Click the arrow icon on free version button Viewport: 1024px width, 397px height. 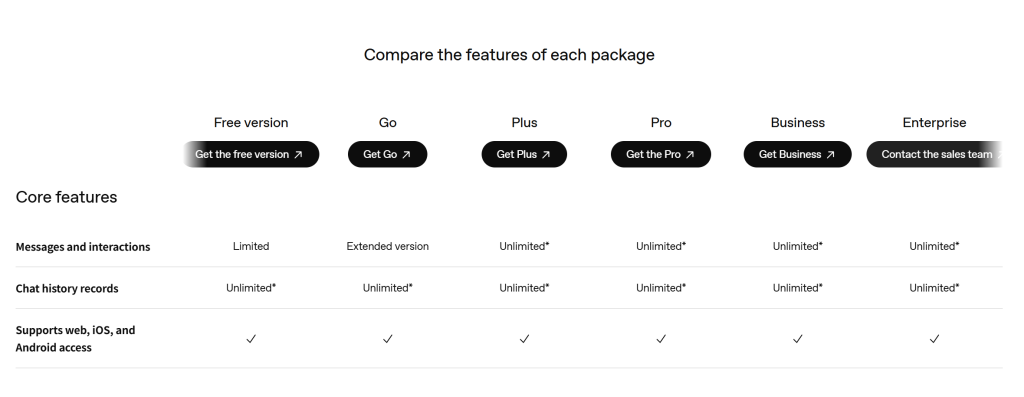(298, 155)
